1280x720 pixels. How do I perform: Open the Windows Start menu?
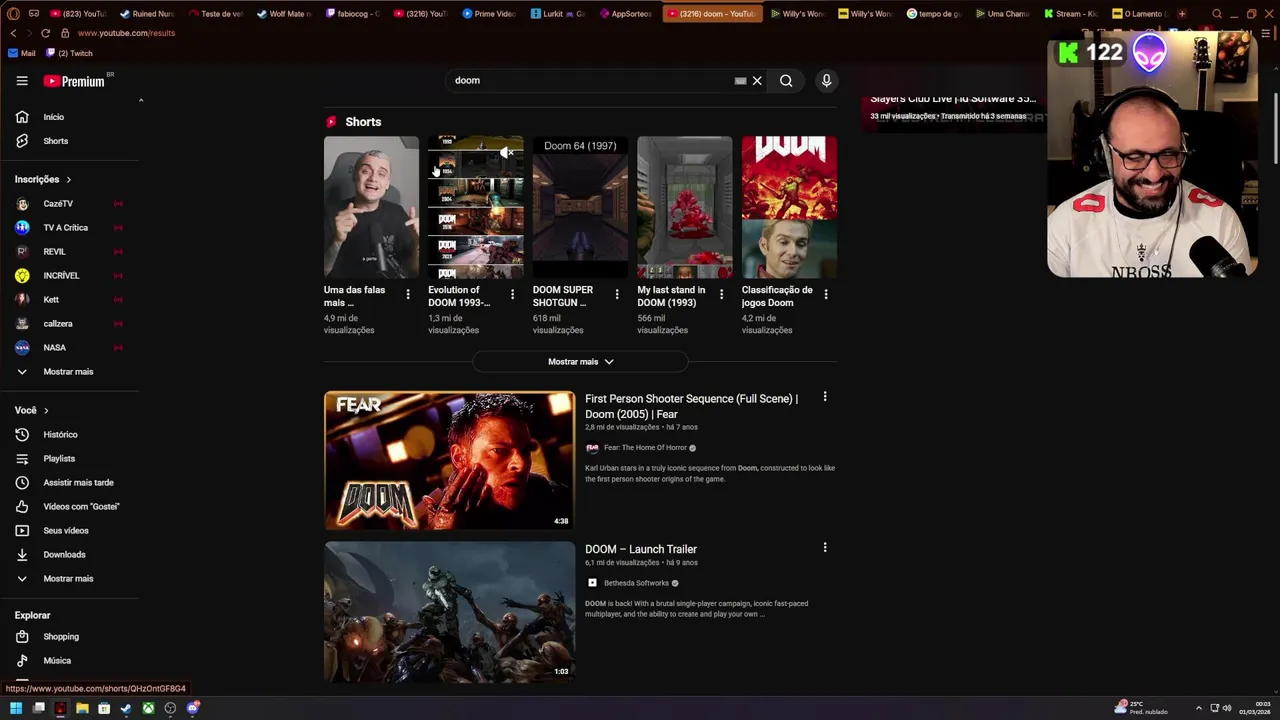tap(16, 708)
